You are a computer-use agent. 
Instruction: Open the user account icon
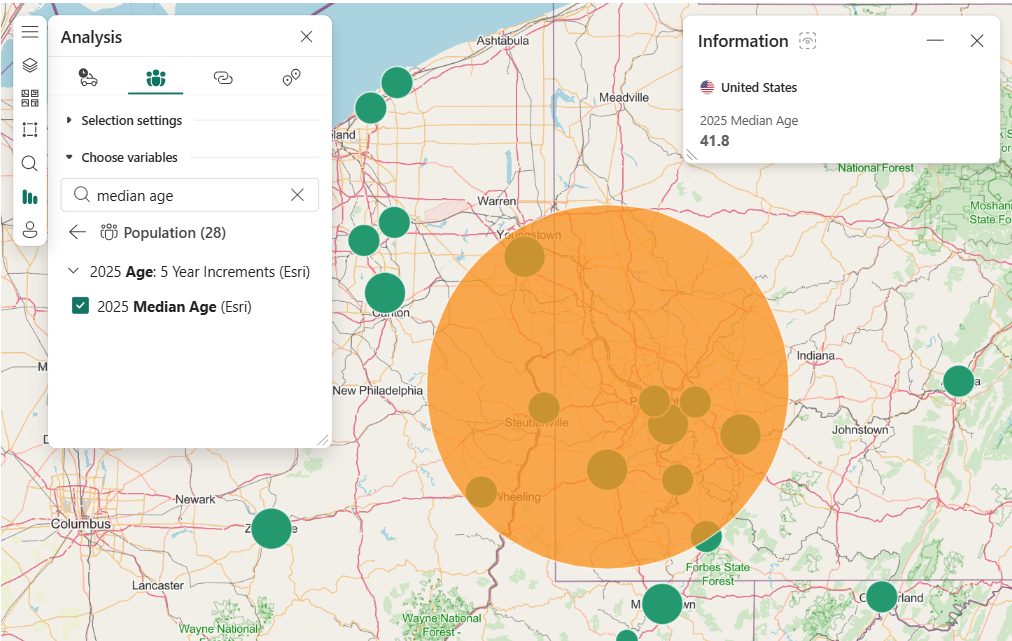click(x=30, y=229)
